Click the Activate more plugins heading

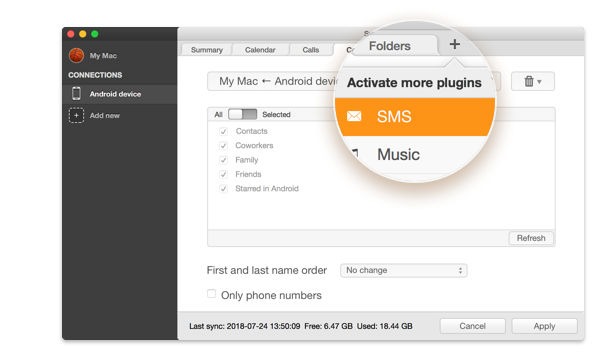[414, 83]
